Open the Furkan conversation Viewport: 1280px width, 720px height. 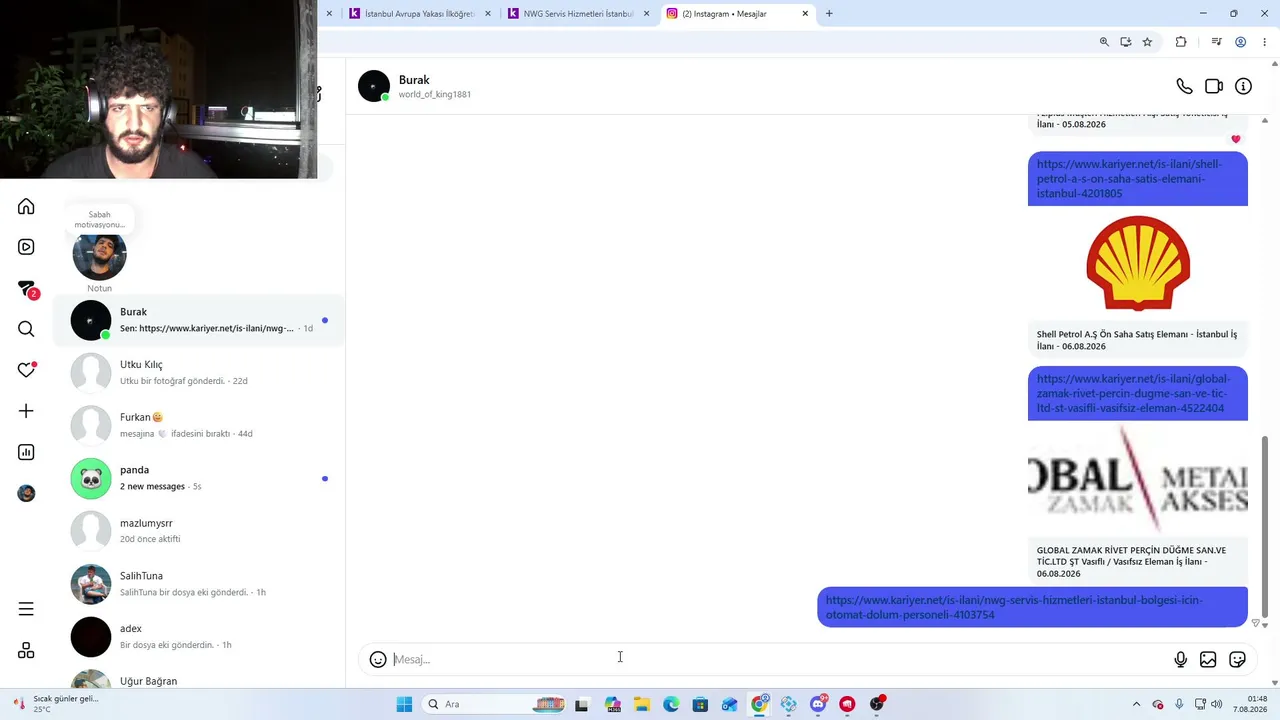pos(199,425)
